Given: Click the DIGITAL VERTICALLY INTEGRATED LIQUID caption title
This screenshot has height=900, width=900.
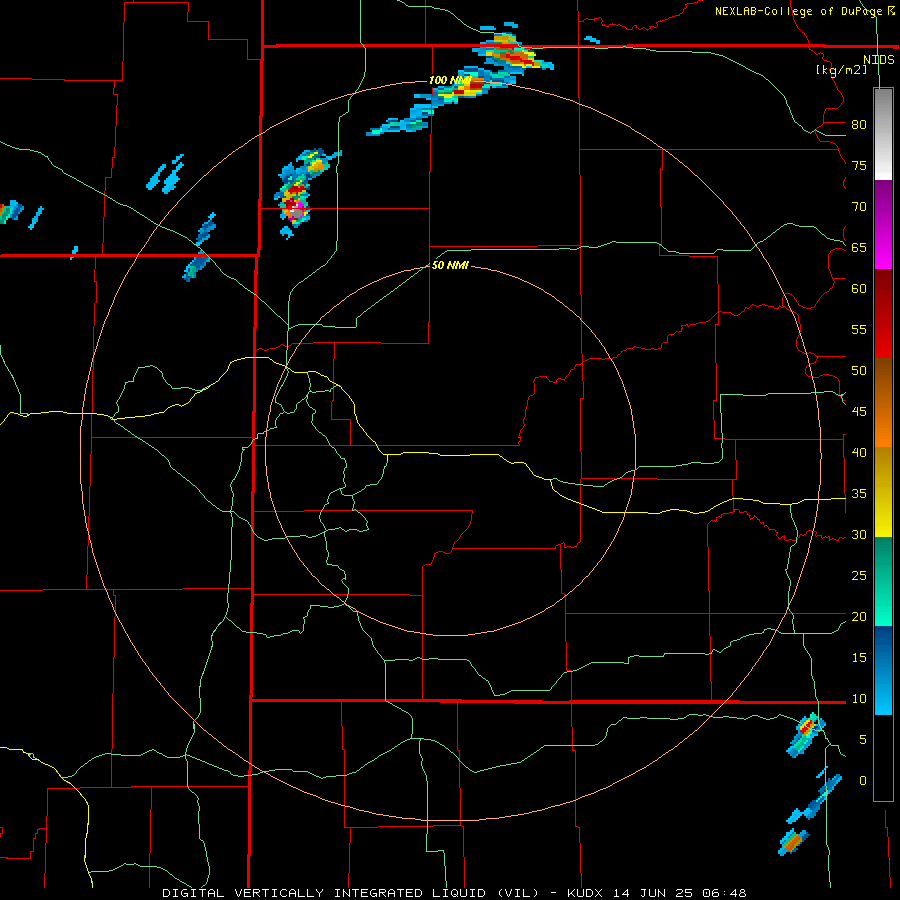Looking at the screenshot, I should coord(325,893).
